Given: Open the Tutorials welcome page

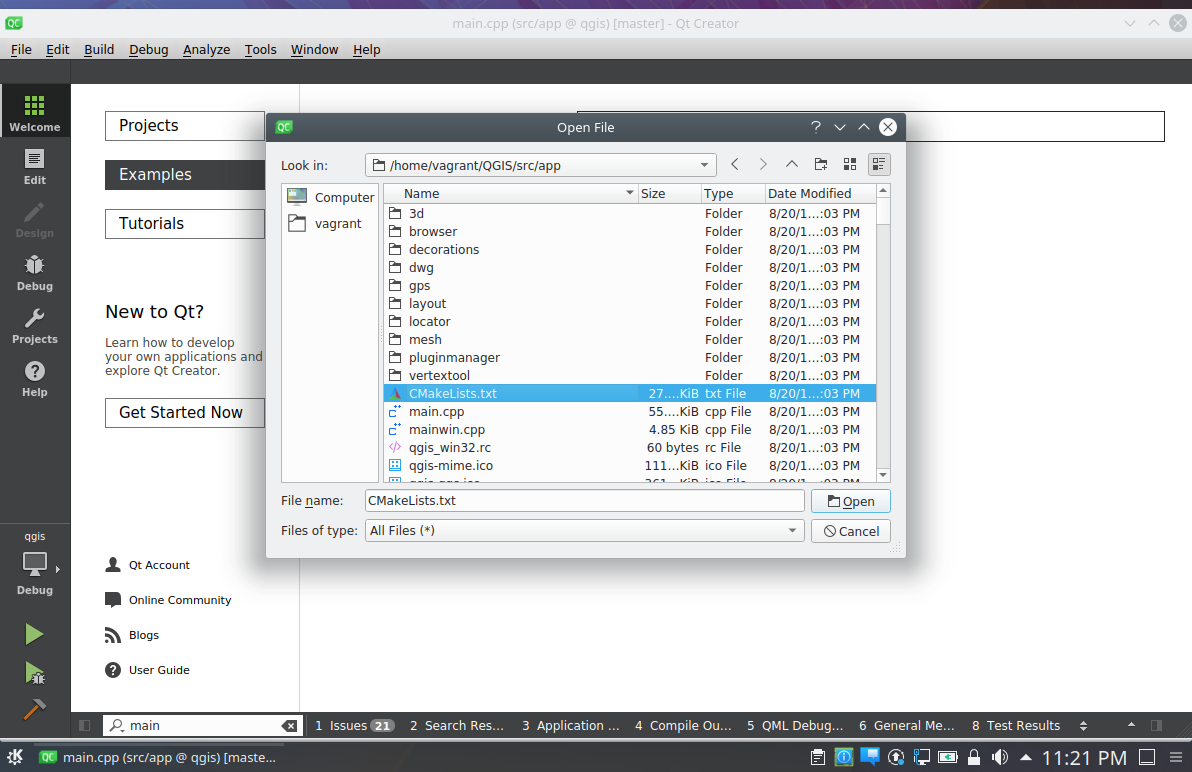Looking at the screenshot, I should [x=185, y=224].
